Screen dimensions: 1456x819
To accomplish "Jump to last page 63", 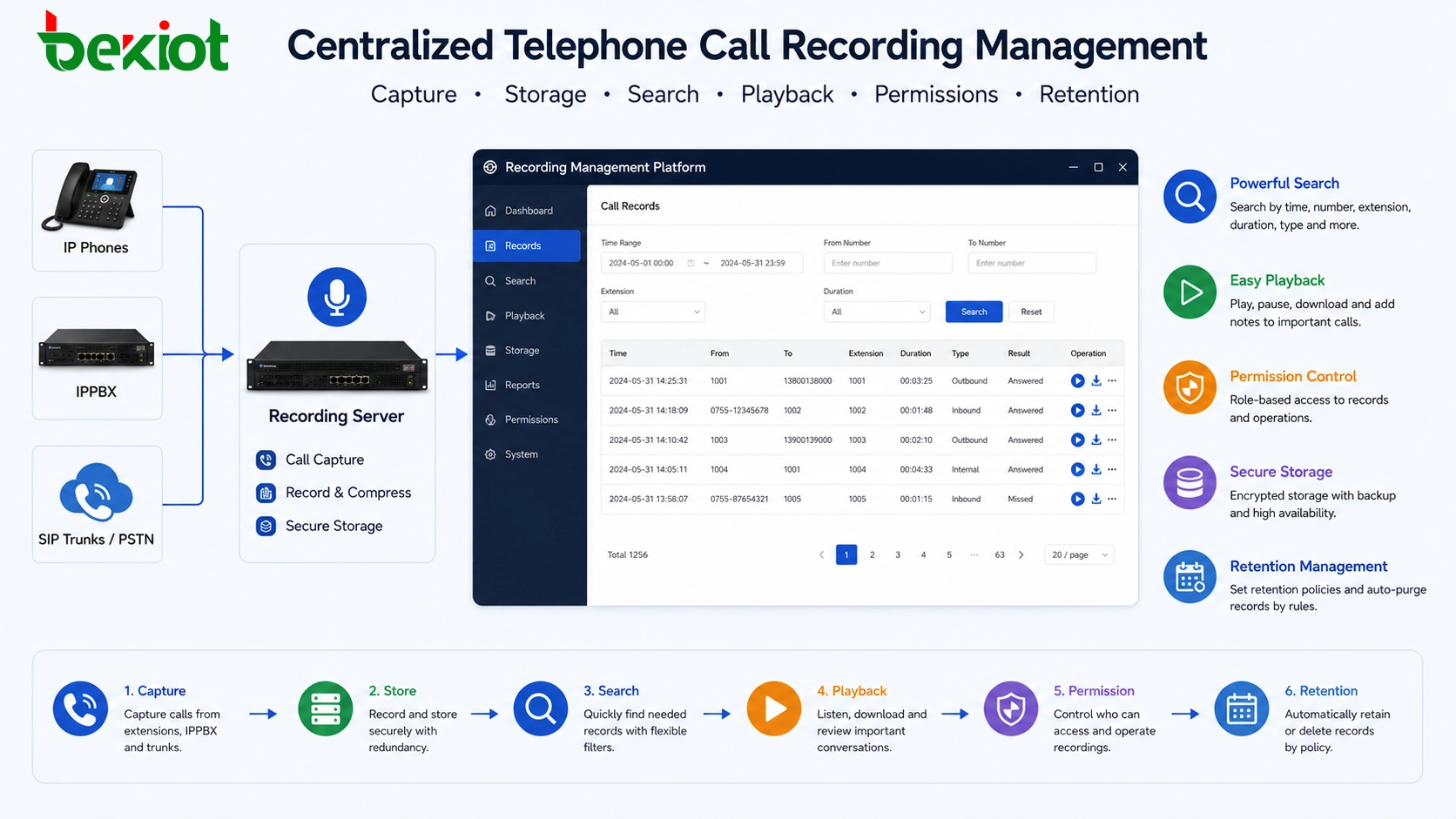I will pyautogui.click(x=1000, y=554).
